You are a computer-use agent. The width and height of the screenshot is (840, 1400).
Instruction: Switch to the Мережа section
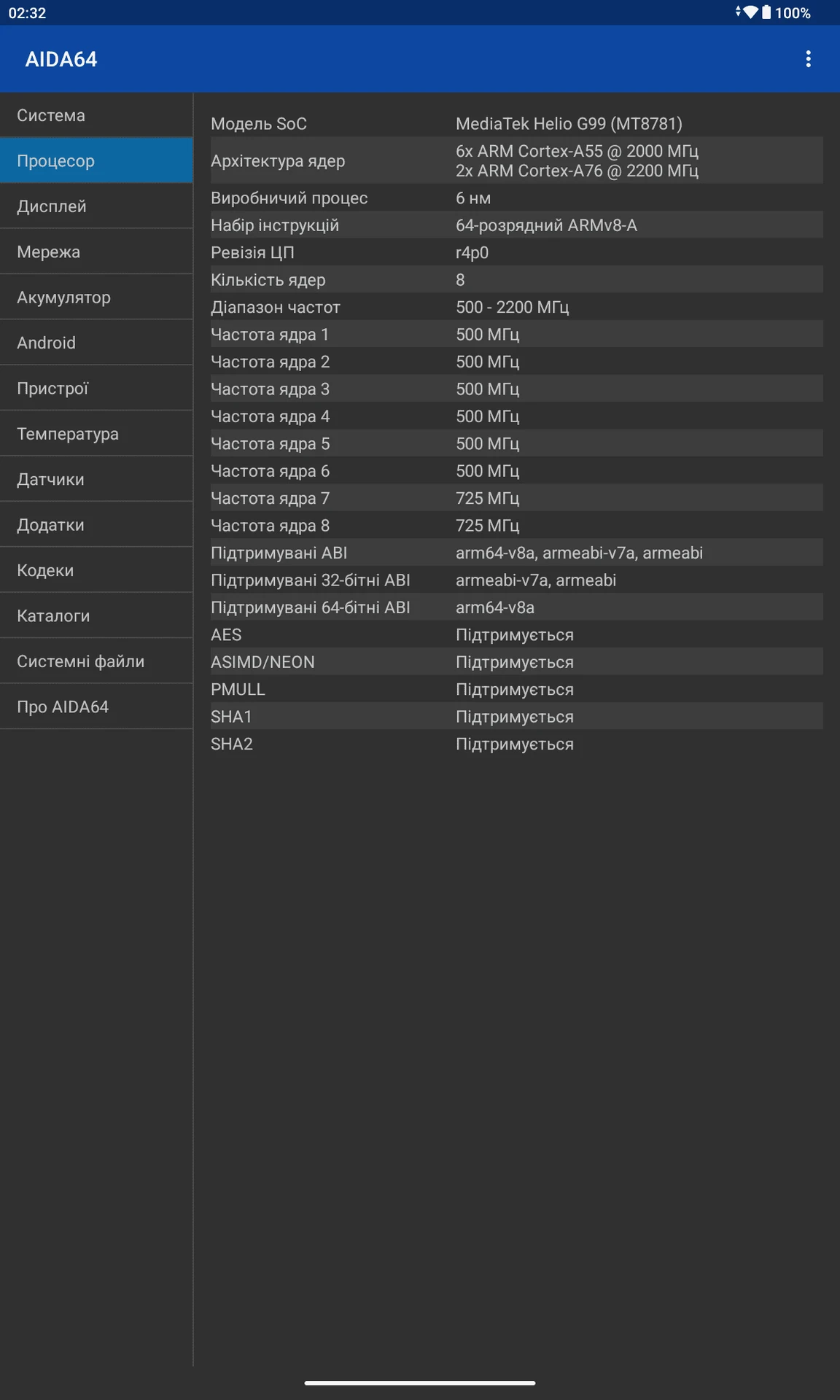(96, 252)
